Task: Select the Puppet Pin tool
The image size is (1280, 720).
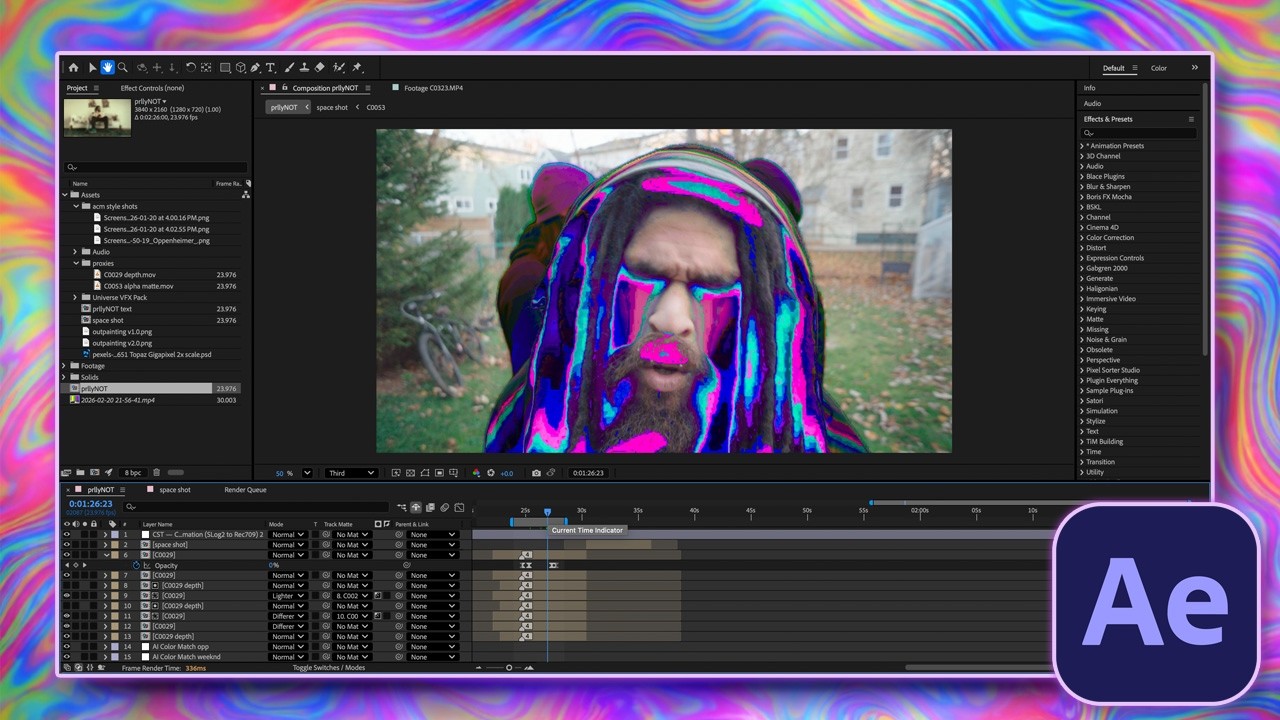Action: click(x=357, y=67)
